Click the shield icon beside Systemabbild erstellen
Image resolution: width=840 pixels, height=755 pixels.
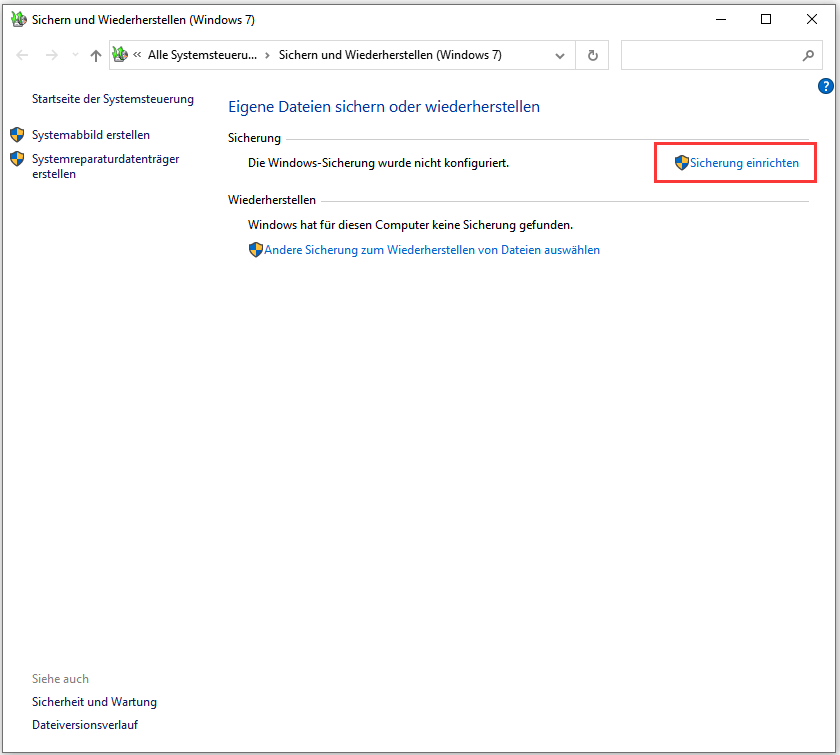(x=17, y=133)
